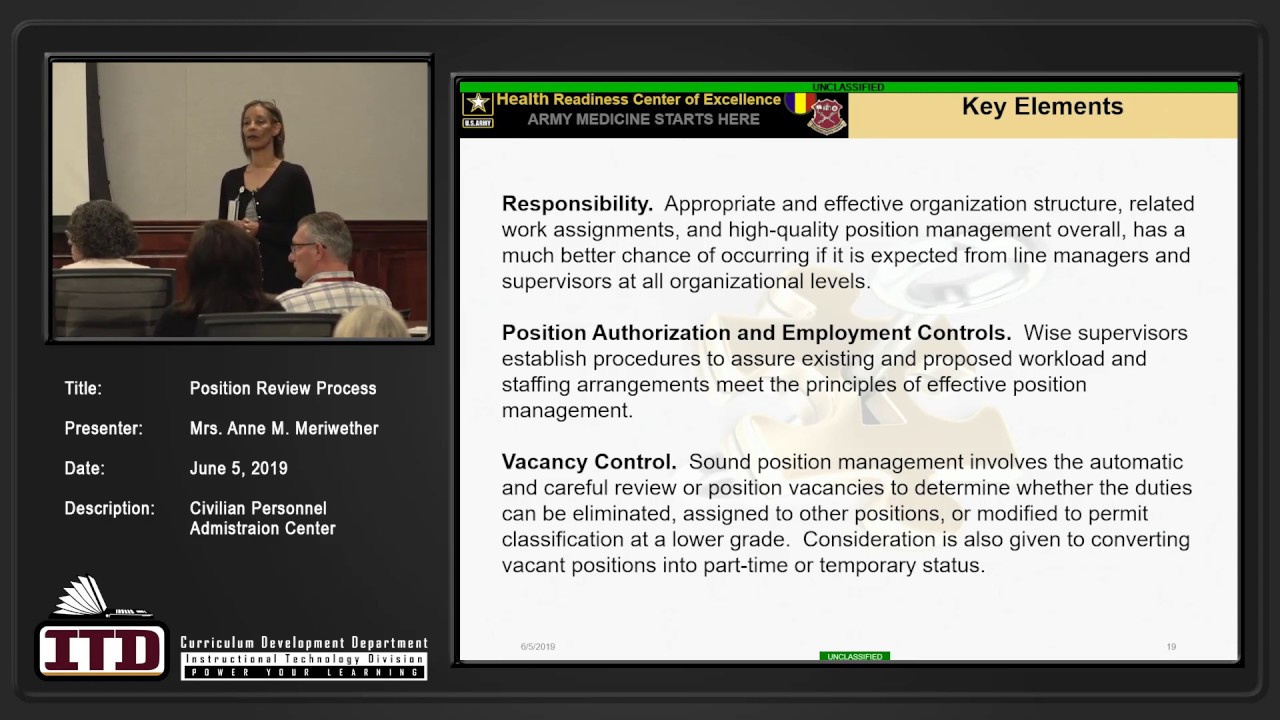Click the bottom green UNCLASSIFIED banner
The width and height of the screenshot is (1280, 720).
click(x=855, y=657)
